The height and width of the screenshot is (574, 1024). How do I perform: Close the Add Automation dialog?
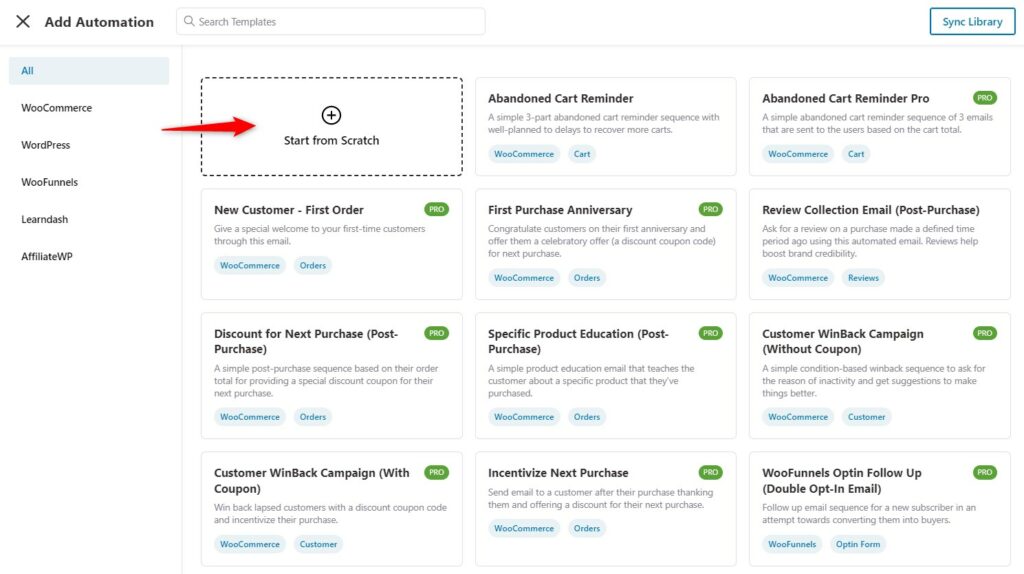click(x=23, y=22)
